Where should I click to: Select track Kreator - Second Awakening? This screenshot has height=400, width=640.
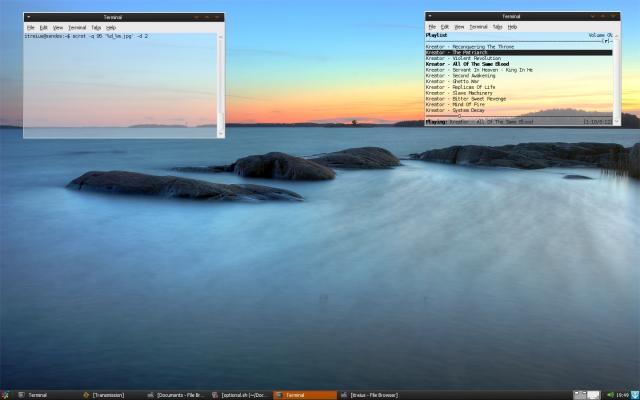460,76
